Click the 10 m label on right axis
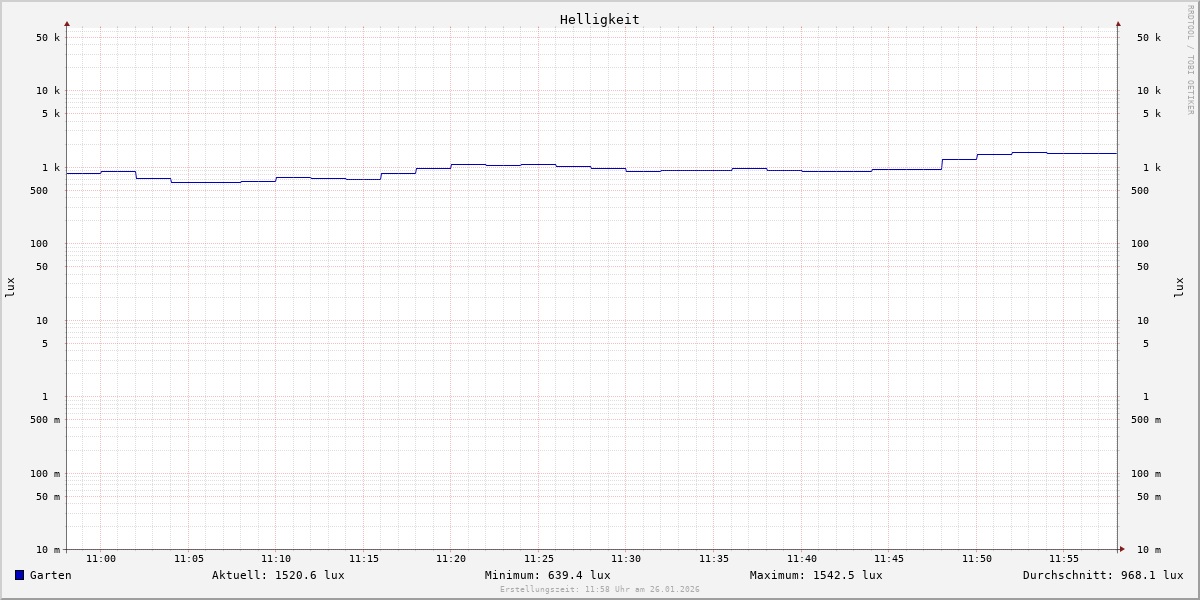 point(1148,549)
